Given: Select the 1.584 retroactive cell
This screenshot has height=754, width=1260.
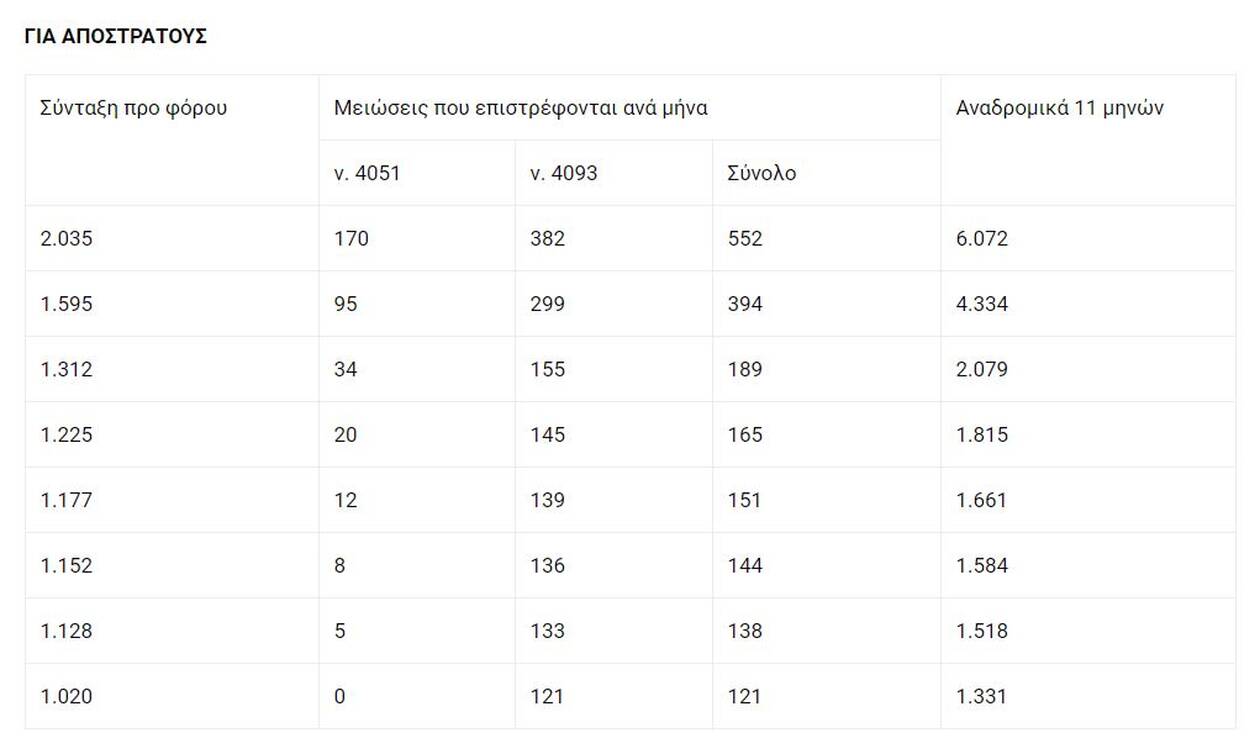Looking at the screenshot, I should pos(982,566).
